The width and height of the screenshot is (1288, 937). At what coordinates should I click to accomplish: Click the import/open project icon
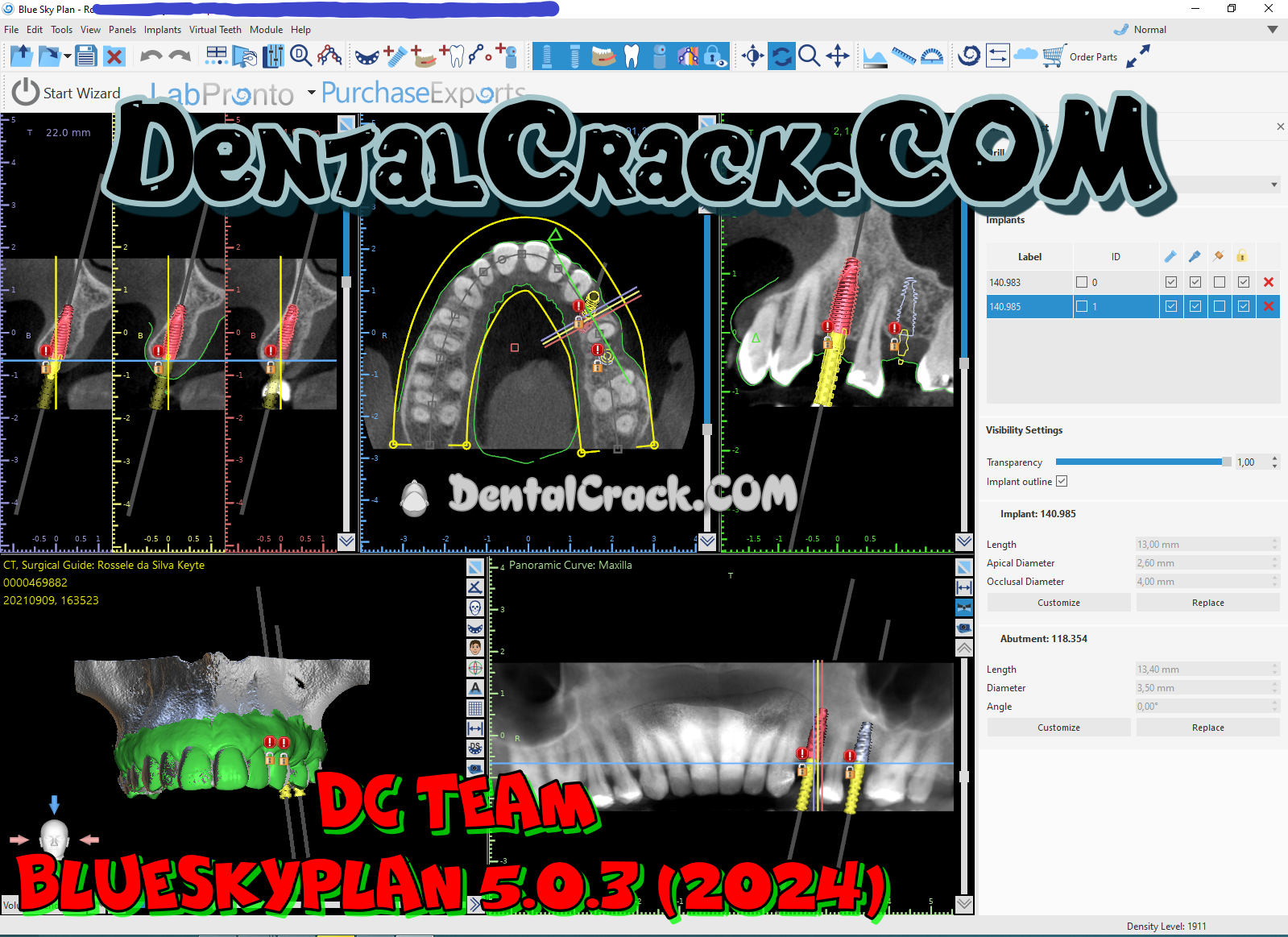(22, 56)
